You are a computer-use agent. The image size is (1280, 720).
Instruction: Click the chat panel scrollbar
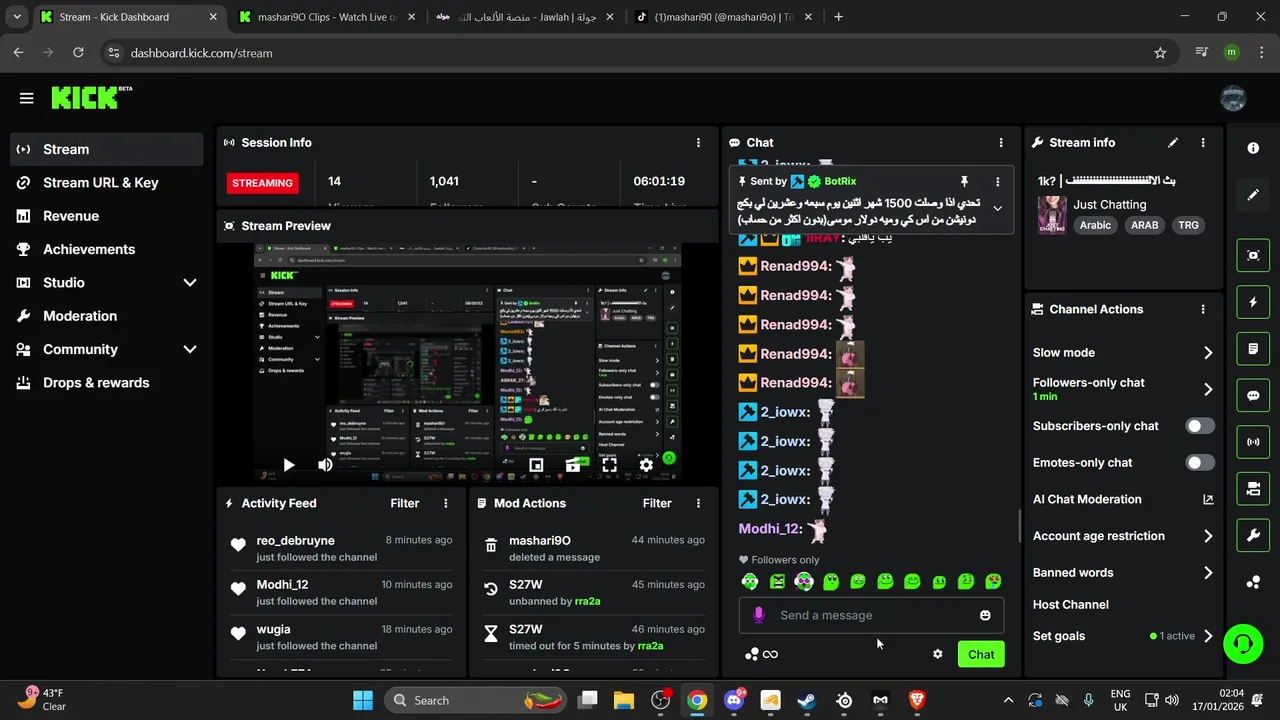click(x=1019, y=527)
